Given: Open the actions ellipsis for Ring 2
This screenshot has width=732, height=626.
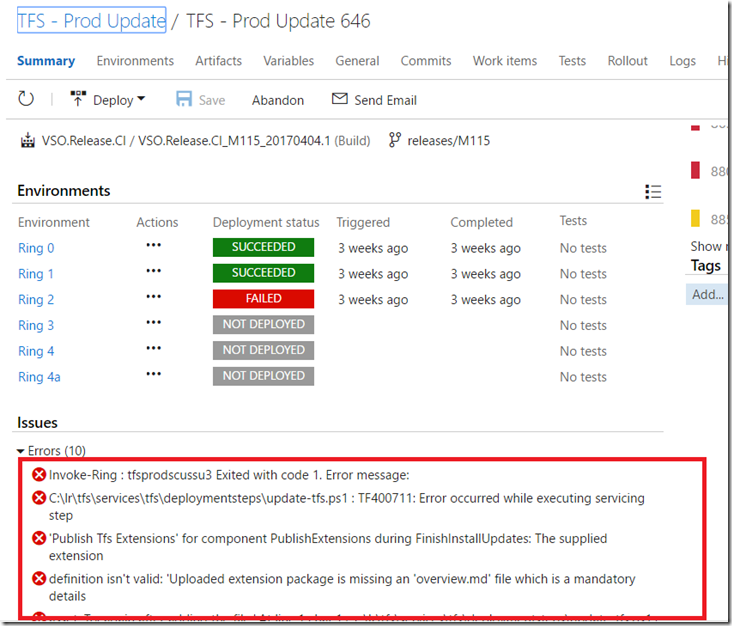Looking at the screenshot, I should click(x=154, y=296).
